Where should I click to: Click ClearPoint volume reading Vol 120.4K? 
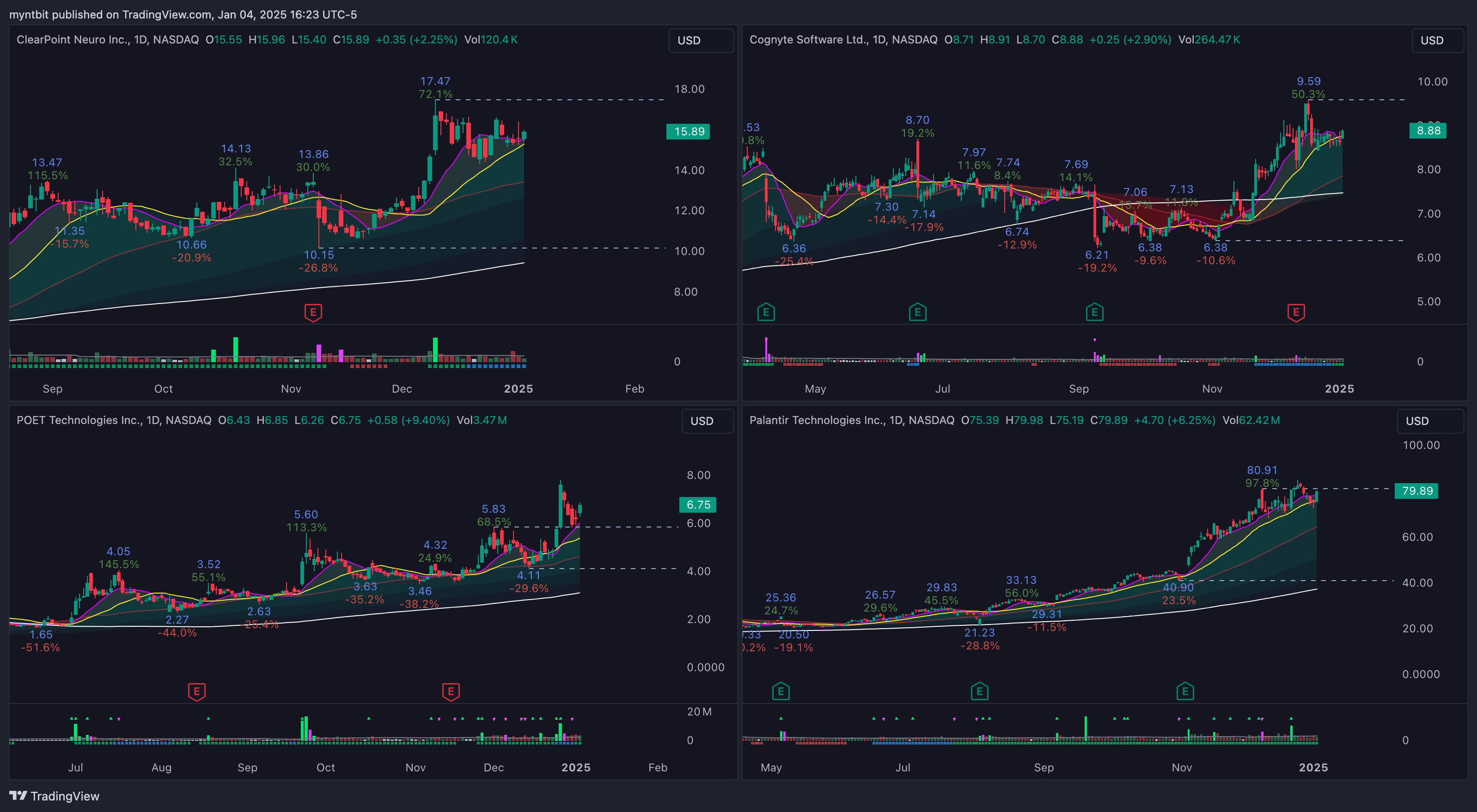coord(491,40)
